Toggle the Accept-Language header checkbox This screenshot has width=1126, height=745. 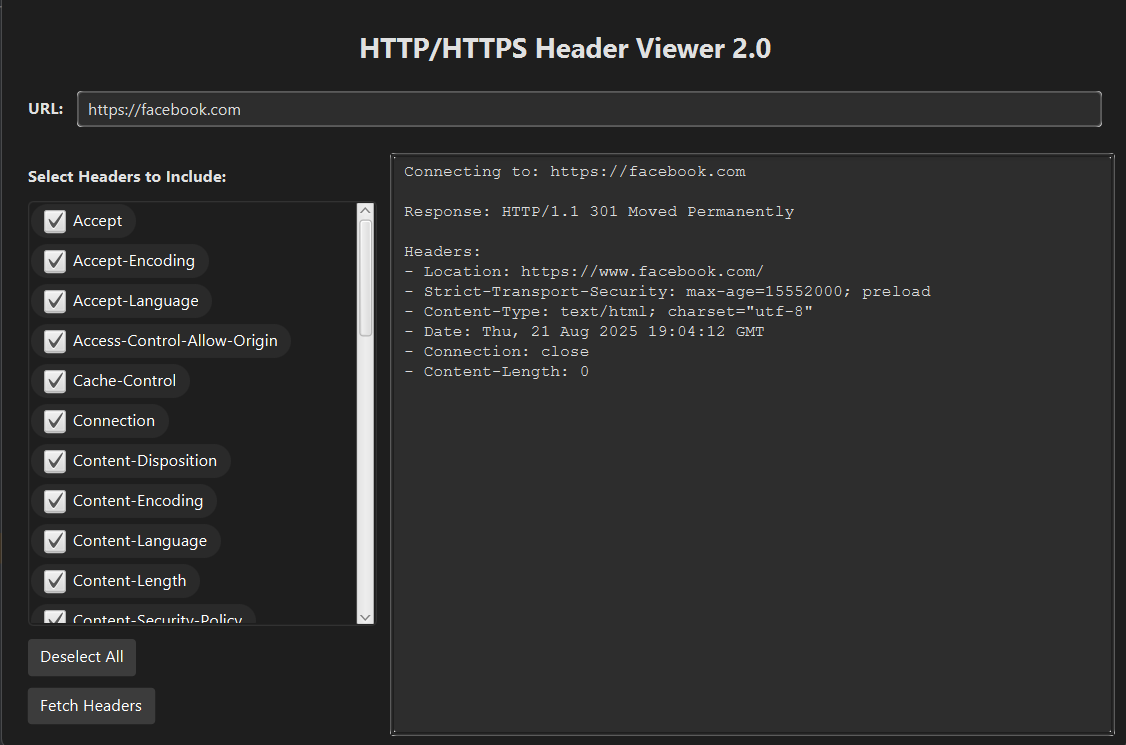55,301
